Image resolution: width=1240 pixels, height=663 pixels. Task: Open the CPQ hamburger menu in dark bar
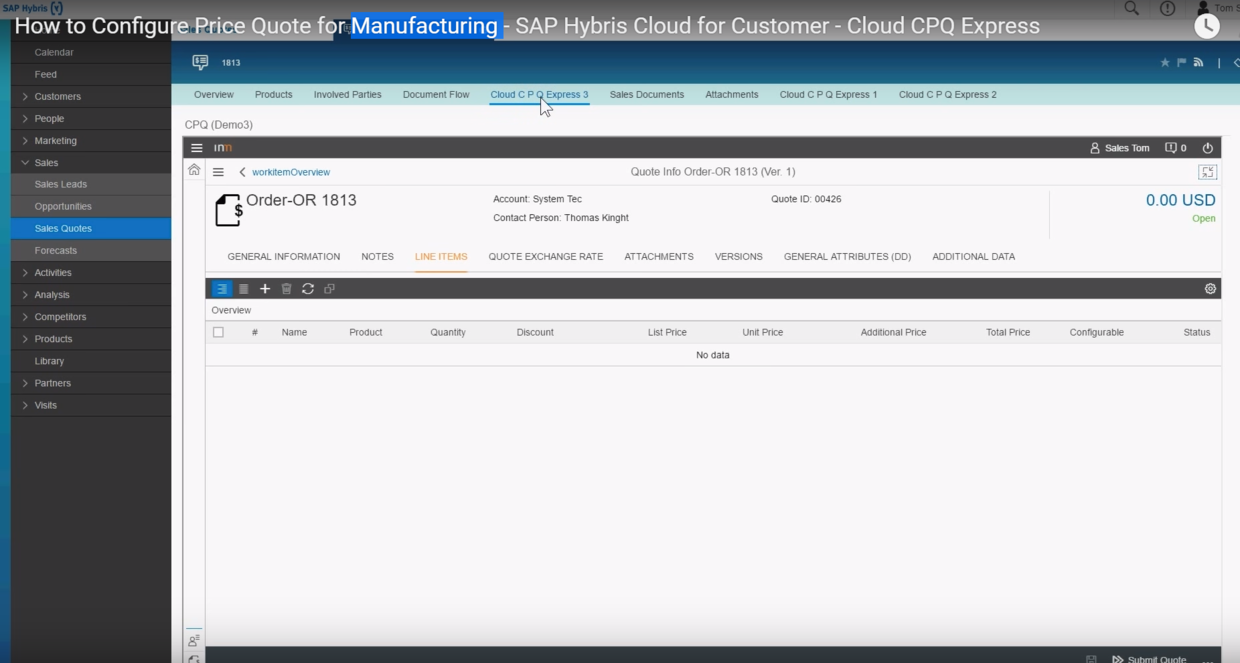197,148
